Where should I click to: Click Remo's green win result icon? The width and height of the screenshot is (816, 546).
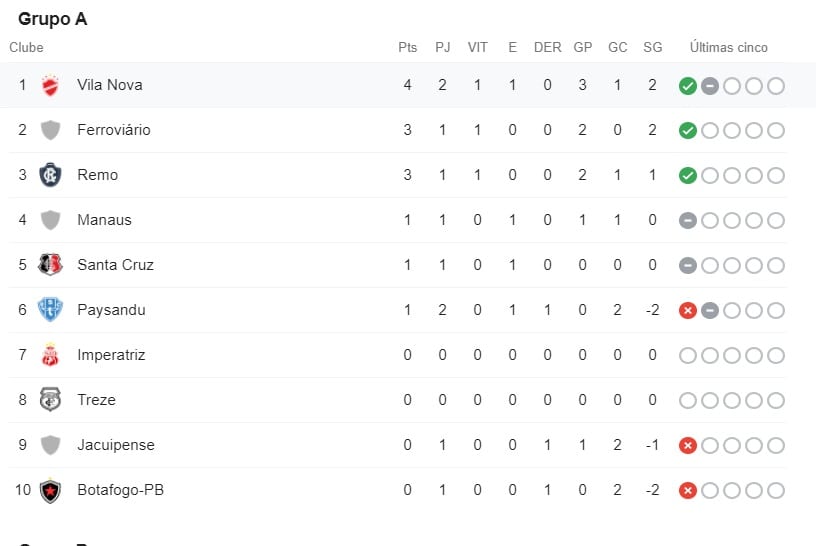click(687, 176)
